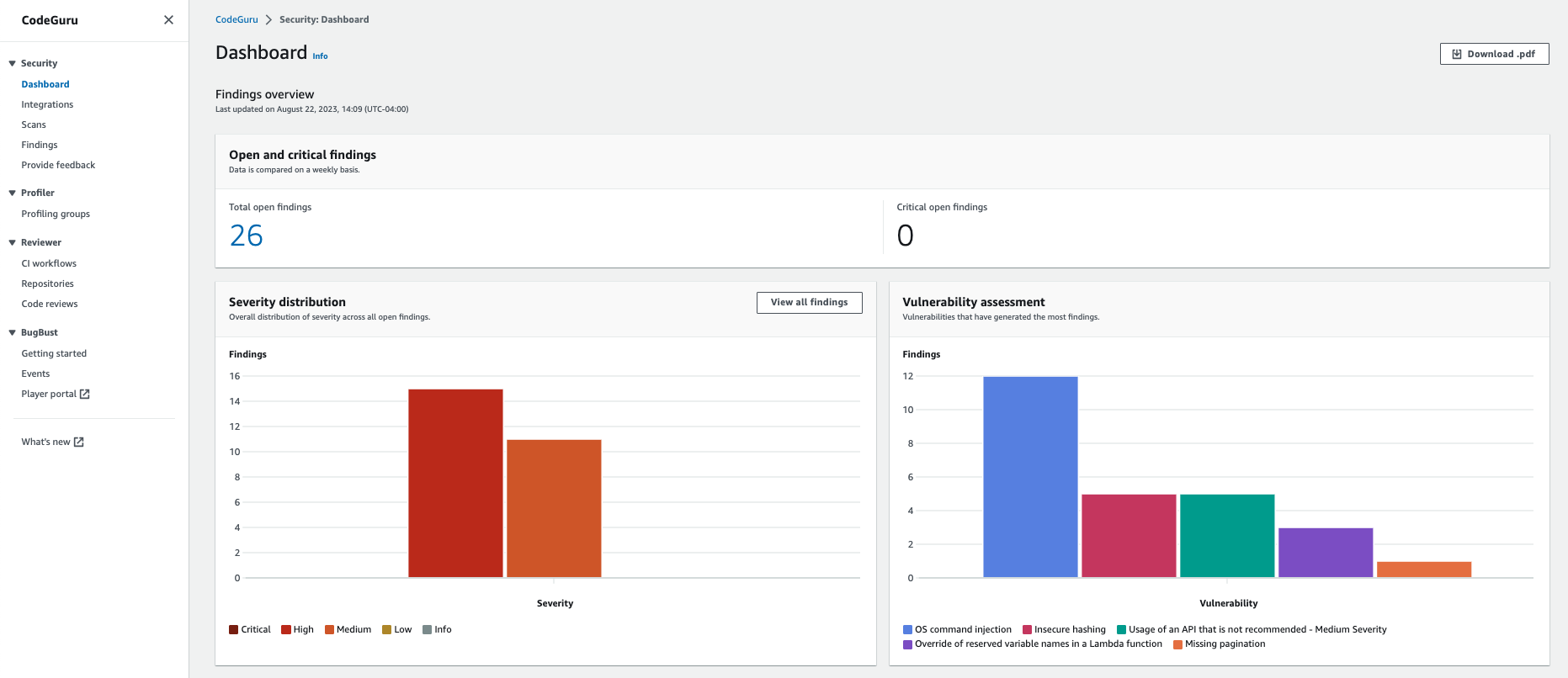Click the teal API usage bar
The width and height of the screenshot is (1568, 678).
(x=1227, y=536)
